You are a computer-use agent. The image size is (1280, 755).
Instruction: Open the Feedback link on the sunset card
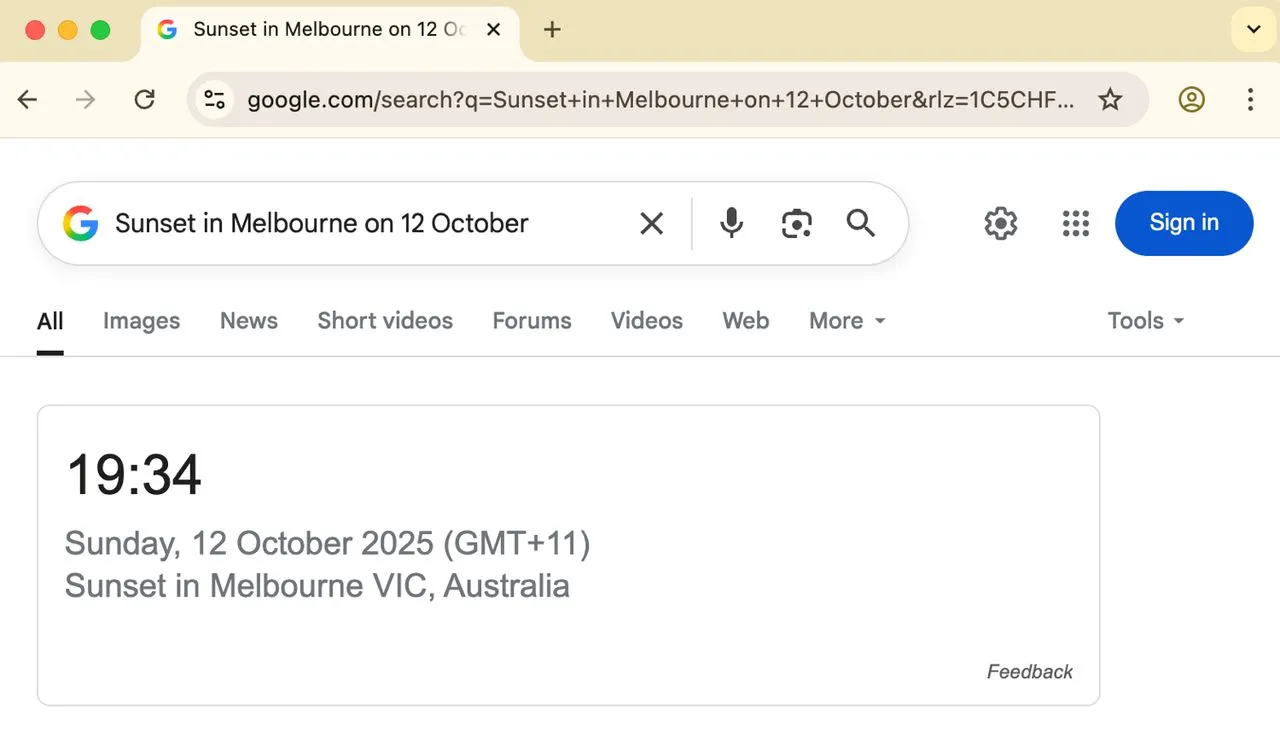[1029, 671]
